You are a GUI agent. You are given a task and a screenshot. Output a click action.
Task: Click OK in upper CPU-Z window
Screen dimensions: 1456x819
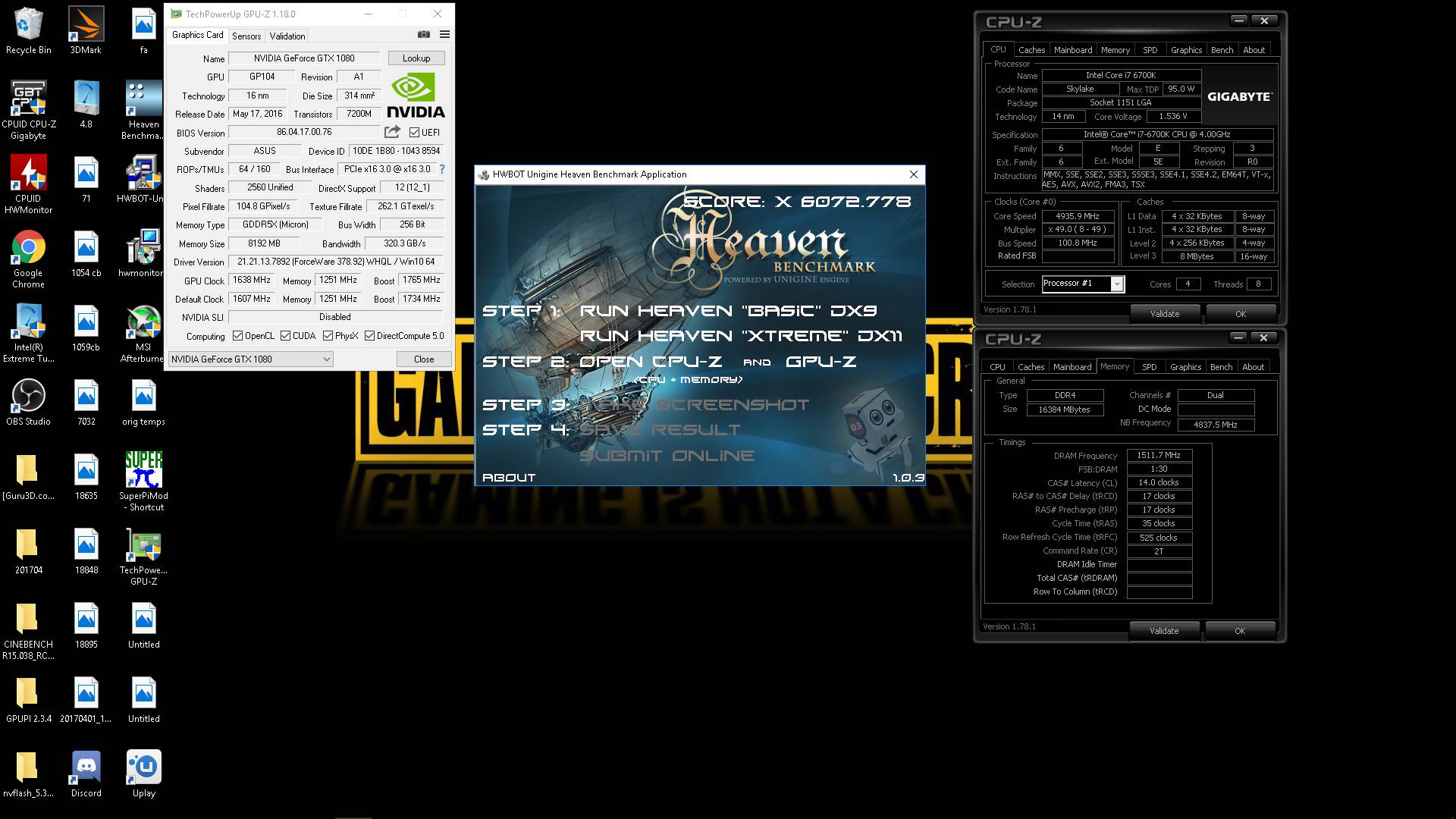[1241, 314]
